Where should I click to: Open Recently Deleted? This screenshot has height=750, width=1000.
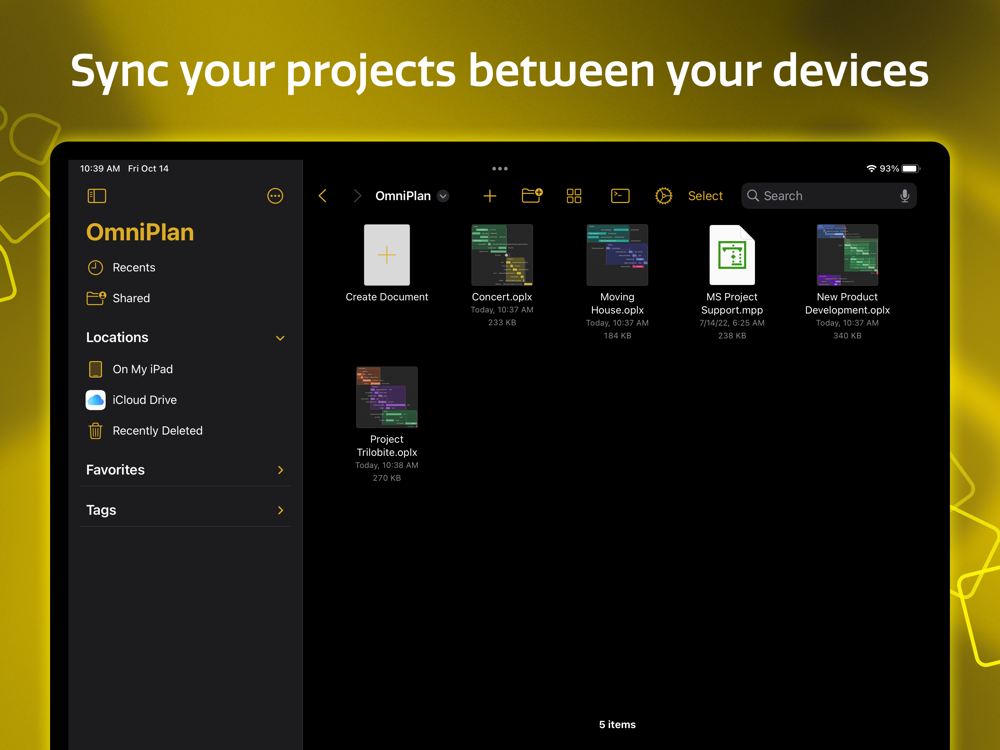tap(185, 430)
